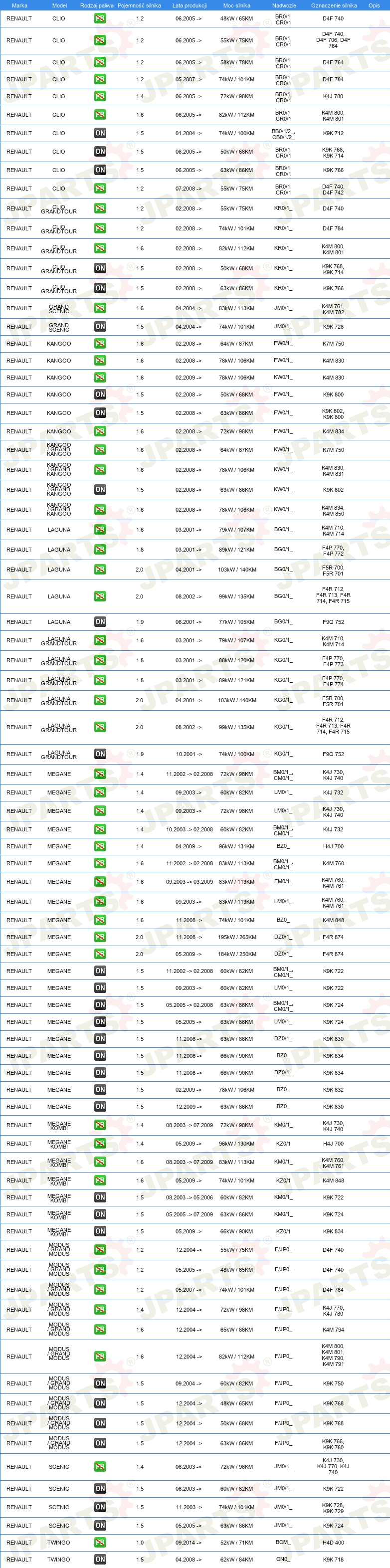Click petrol icon in Twingo H4D 400 row
Image resolution: width=390 pixels, height=1568 pixels.
[100, 1542]
